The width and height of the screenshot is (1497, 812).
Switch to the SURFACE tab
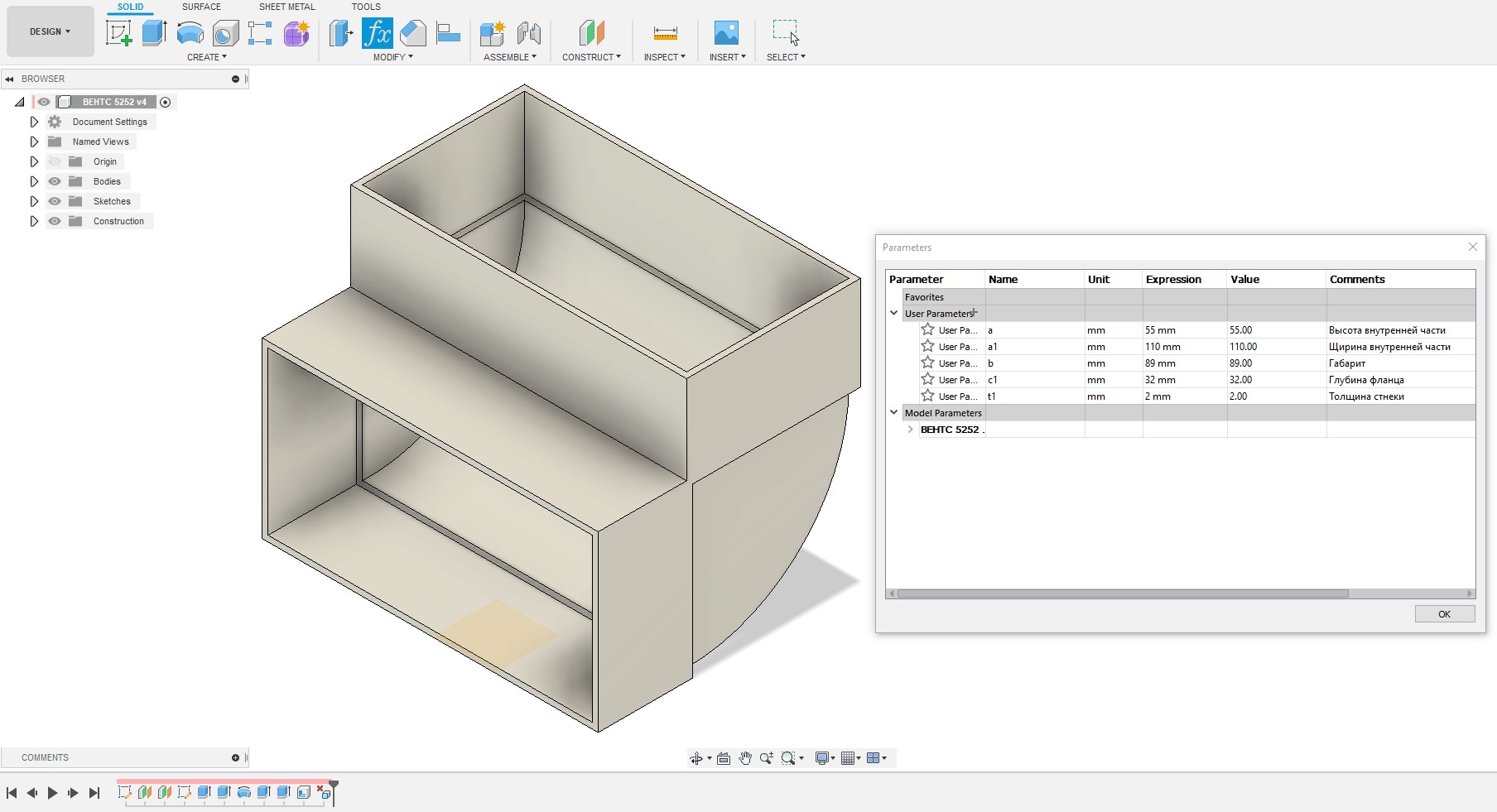(201, 7)
